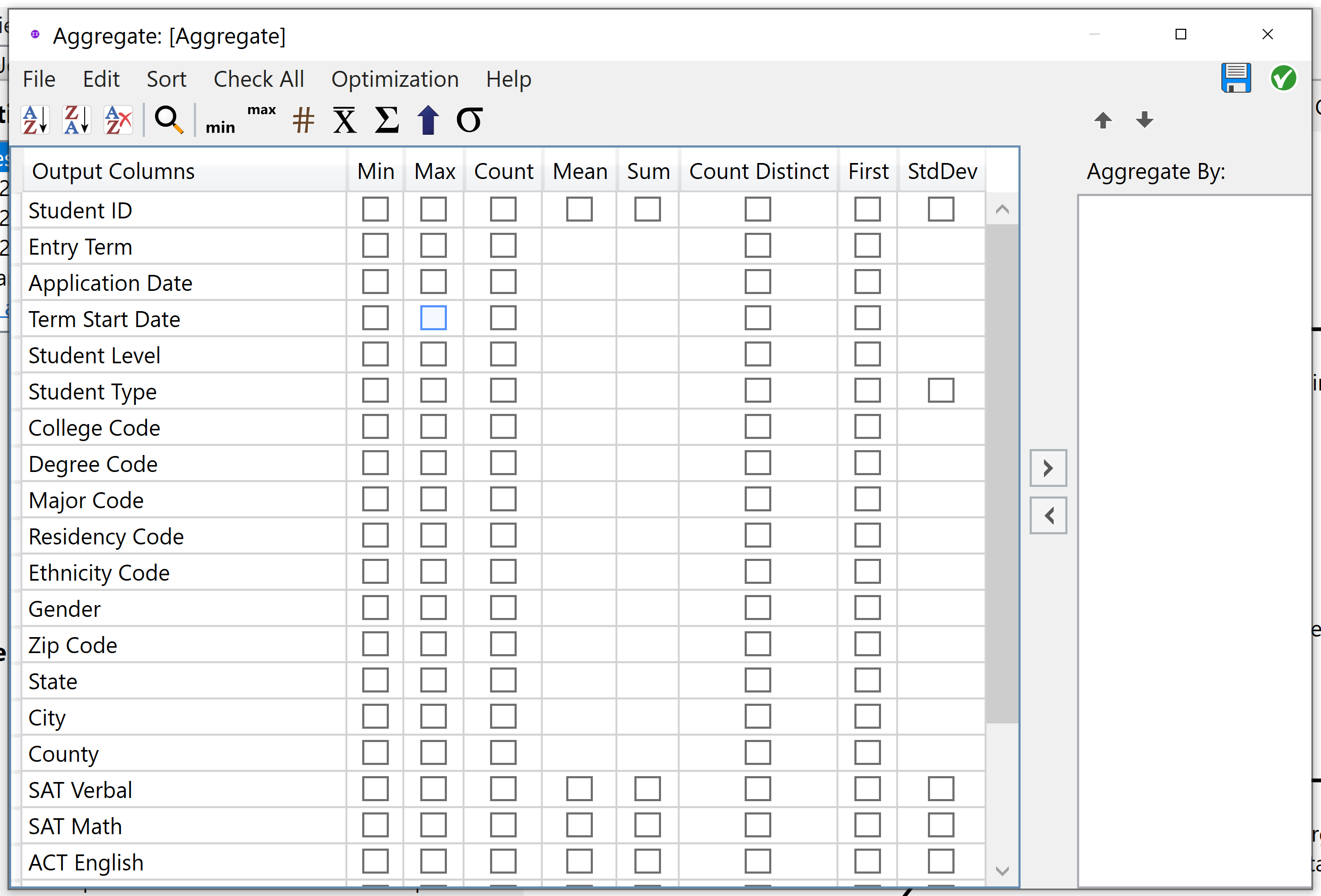Maximize the Aggregate window
This screenshot has height=896, width=1321.
[x=1180, y=34]
